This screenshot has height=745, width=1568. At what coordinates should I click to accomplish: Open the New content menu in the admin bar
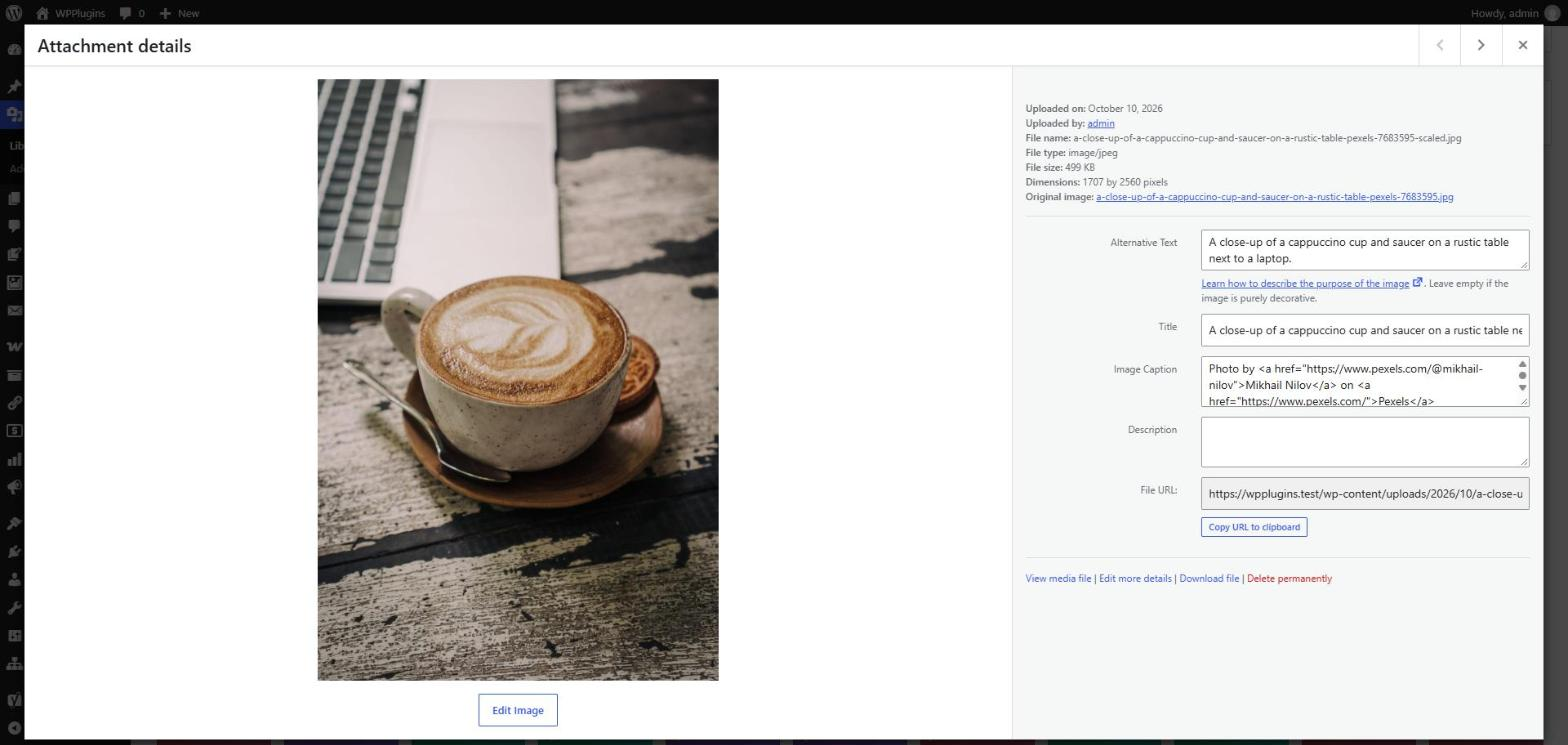[x=179, y=13]
